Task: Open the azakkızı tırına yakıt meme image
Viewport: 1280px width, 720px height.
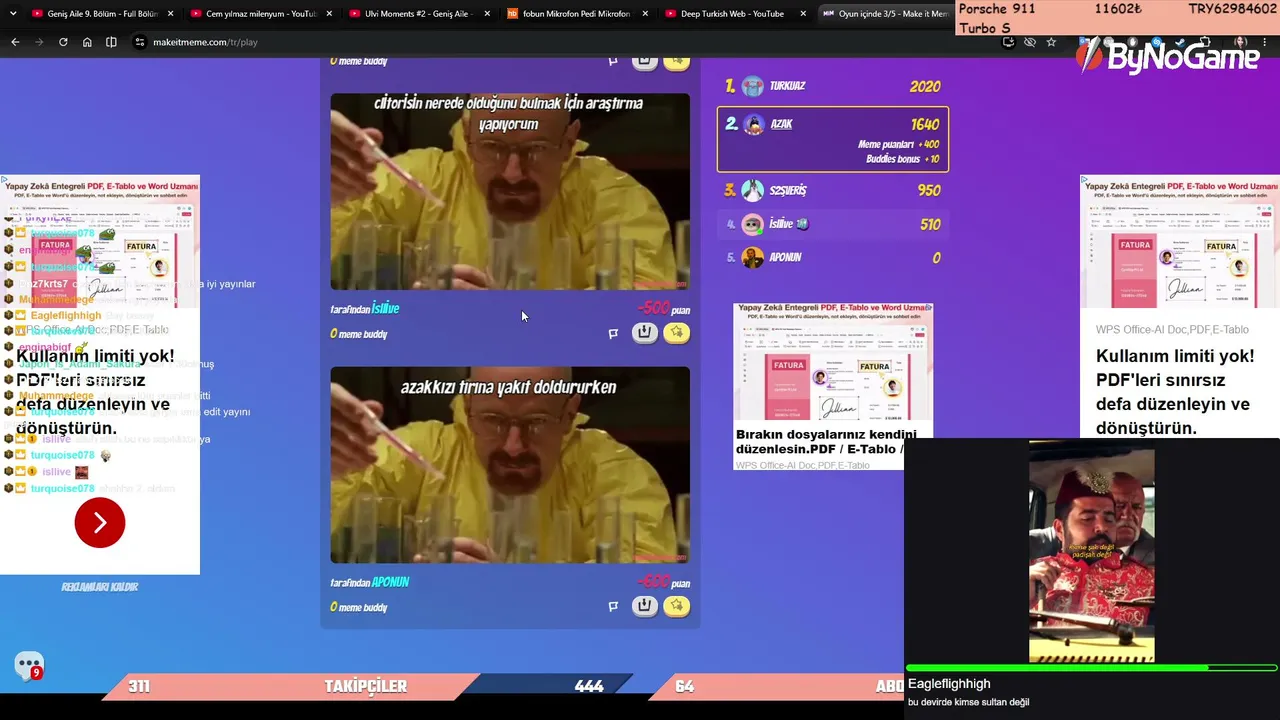Action: [x=510, y=465]
